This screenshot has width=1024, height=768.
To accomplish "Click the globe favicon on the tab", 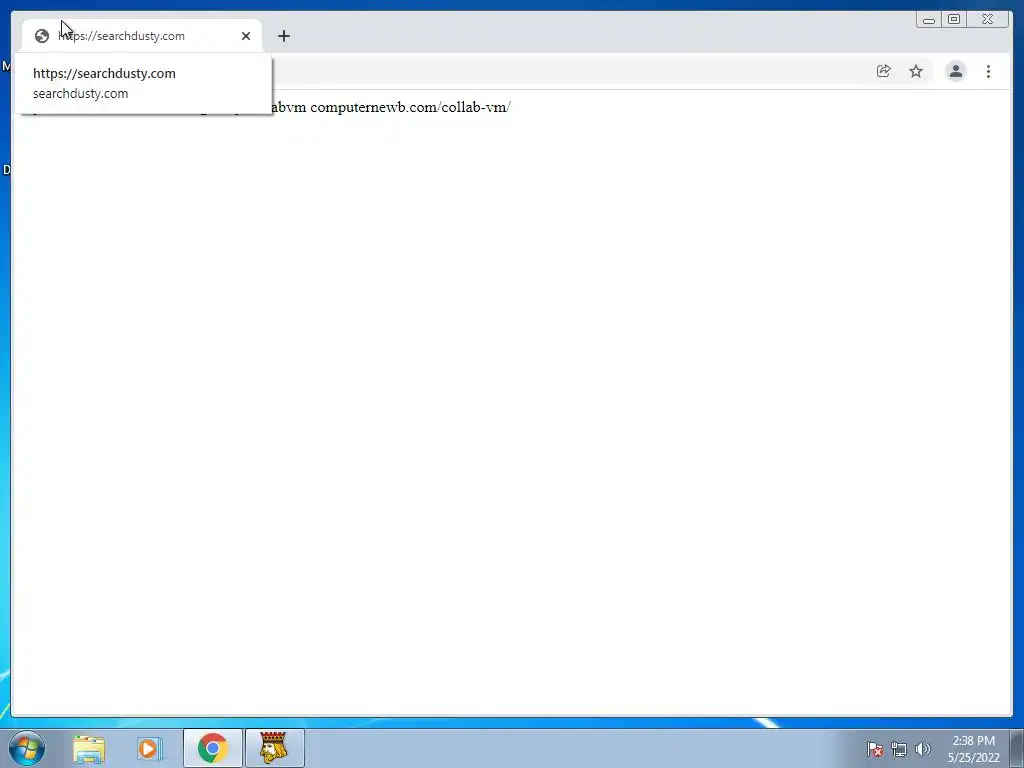I will (x=42, y=36).
